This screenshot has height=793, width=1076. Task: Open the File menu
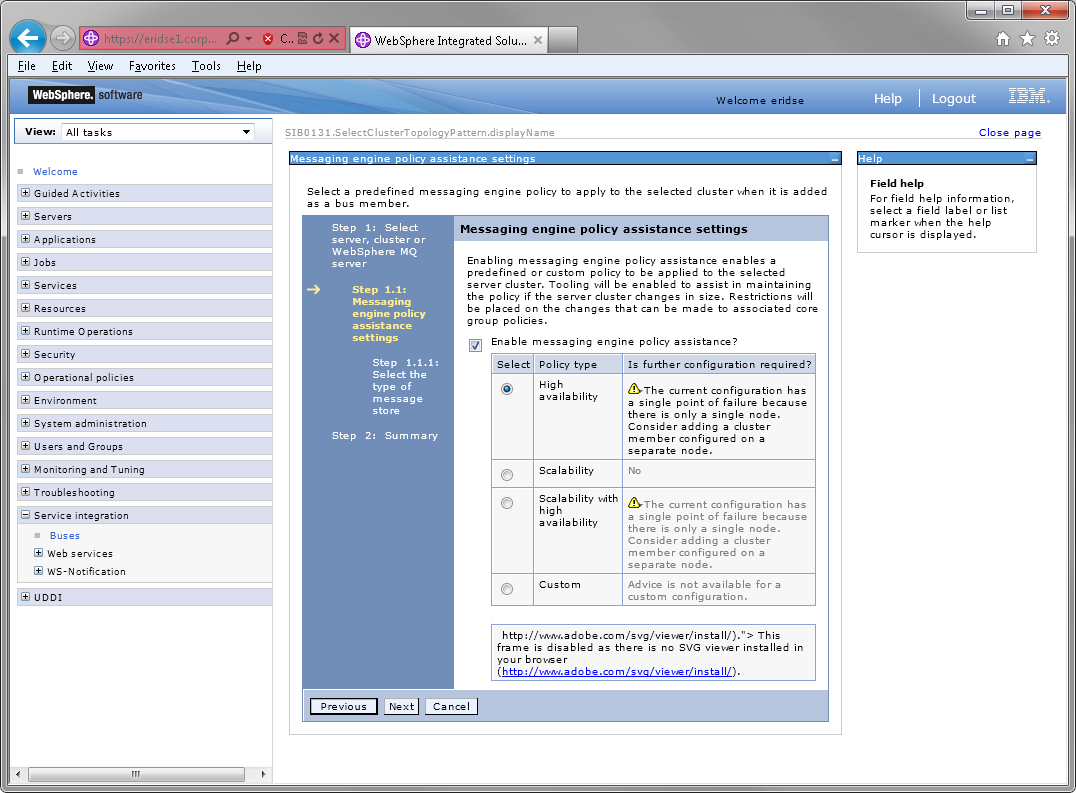[27, 66]
